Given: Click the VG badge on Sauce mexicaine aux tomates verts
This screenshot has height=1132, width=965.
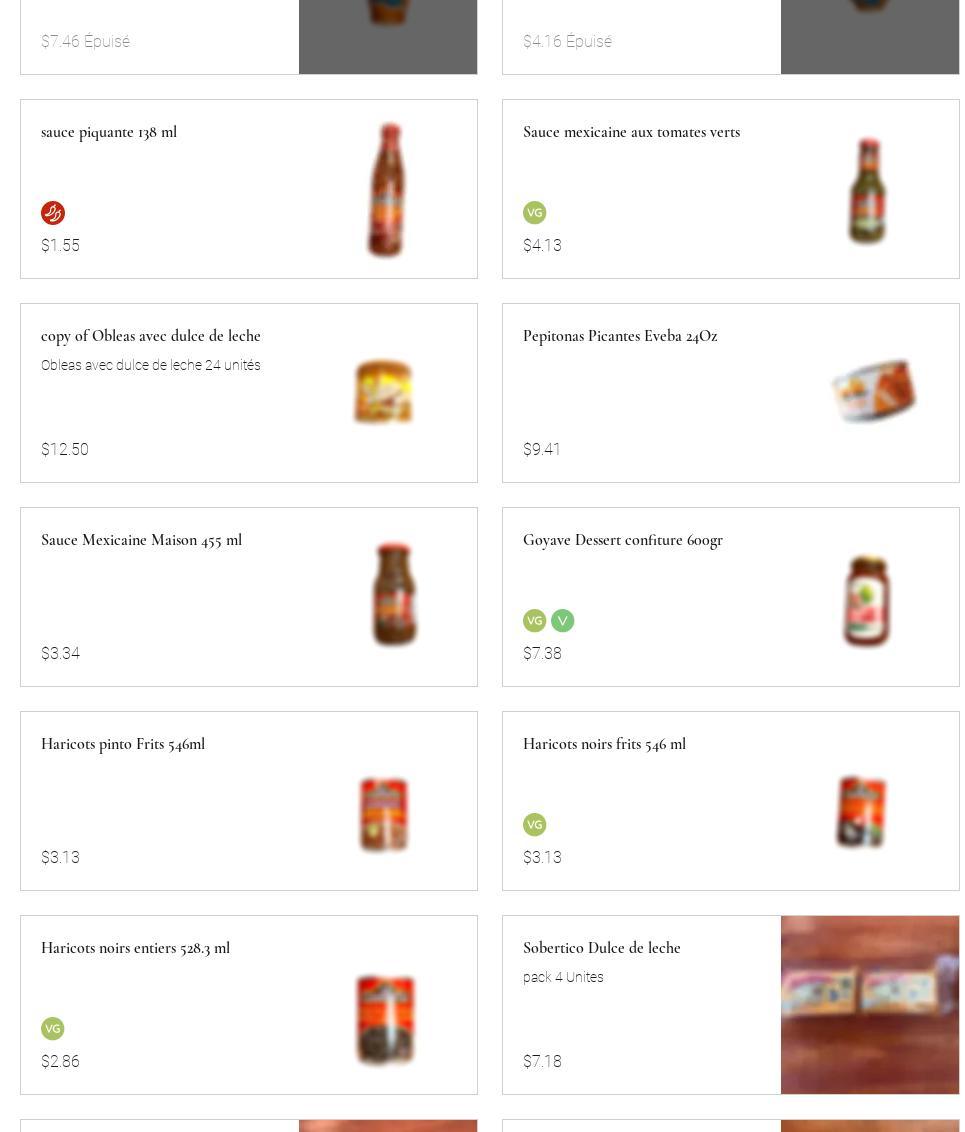Looking at the screenshot, I should (x=535, y=212).
